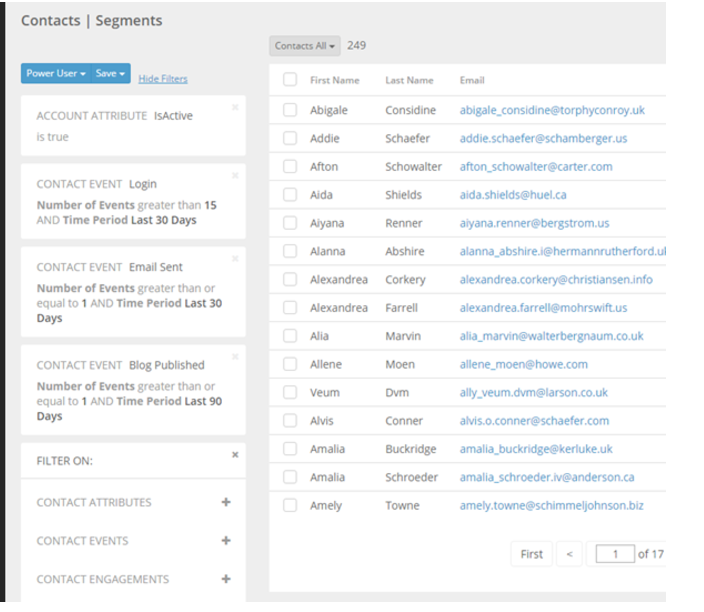Open the Save dropdown menu

(110, 74)
